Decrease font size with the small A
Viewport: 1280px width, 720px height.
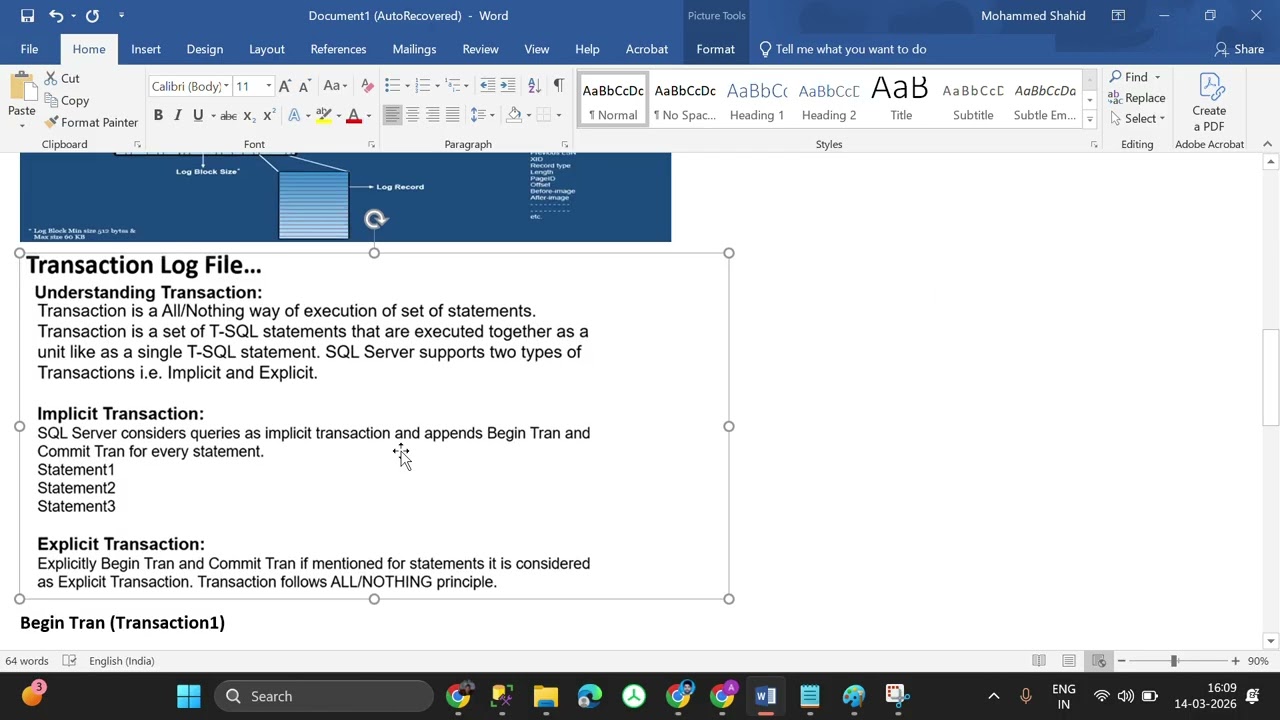coord(304,86)
